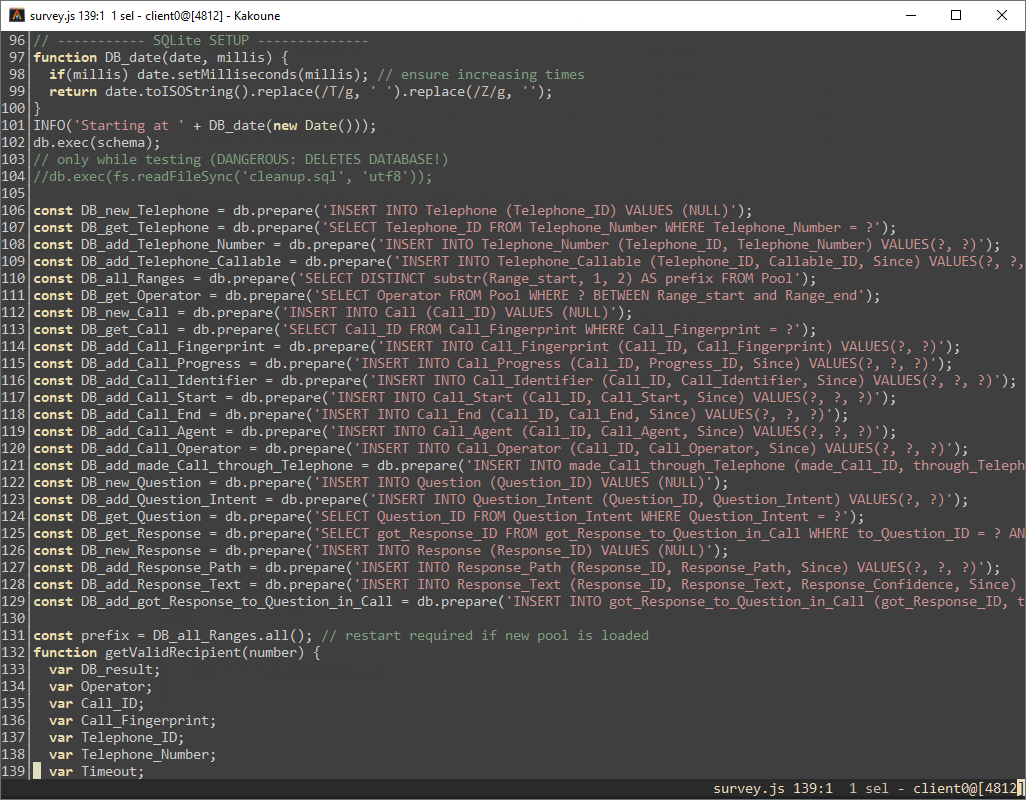
Task: Click DB_new_Call on line 112
Action: 125,313
